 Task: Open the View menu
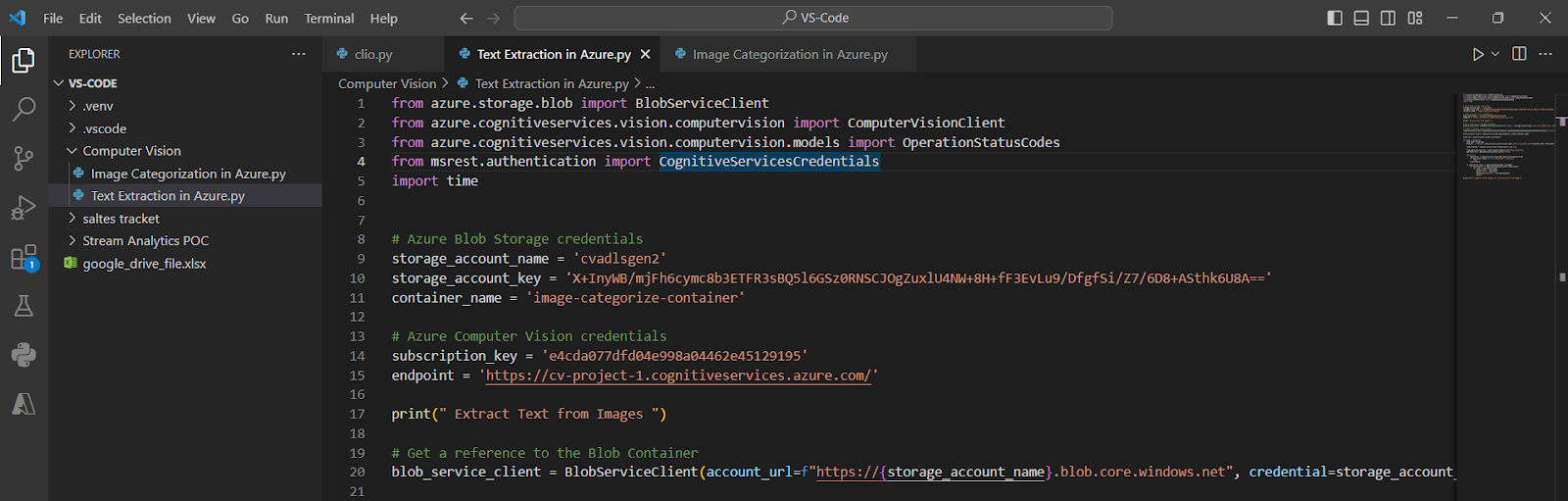(x=201, y=18)
